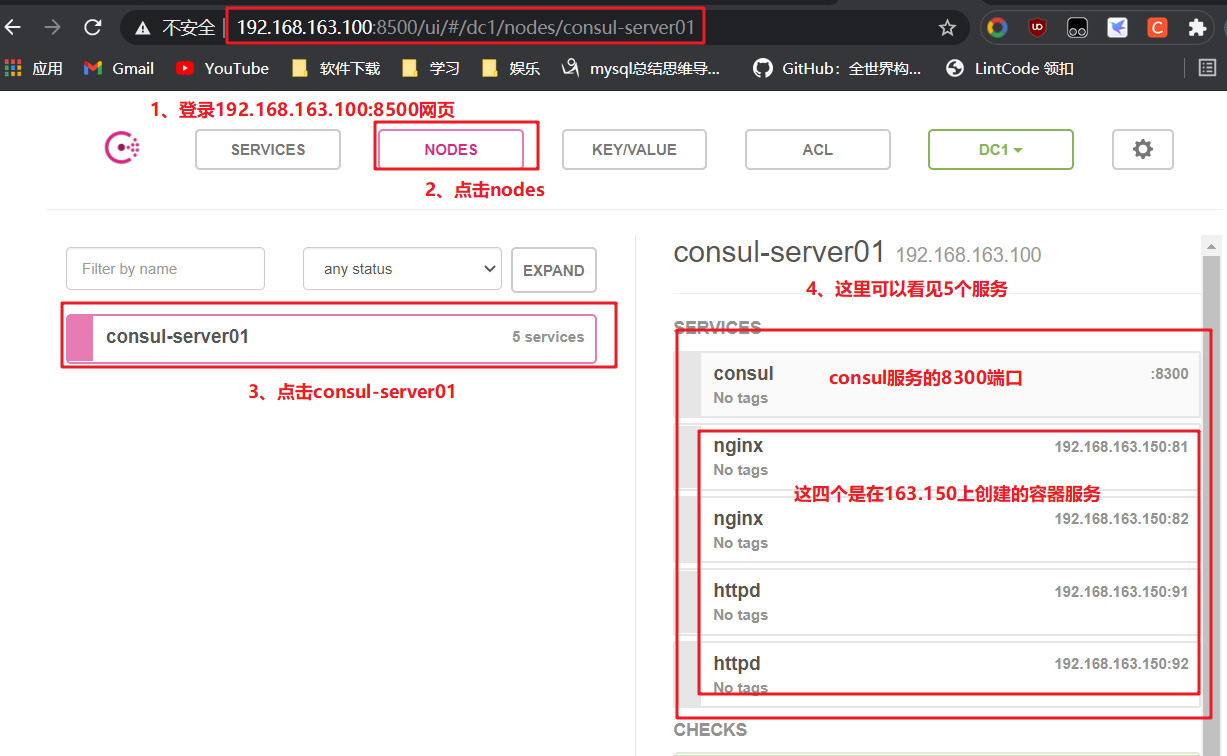This screenshot has height=756, width=1227.
Task: Click the EXPAND button
Action: 554,270
